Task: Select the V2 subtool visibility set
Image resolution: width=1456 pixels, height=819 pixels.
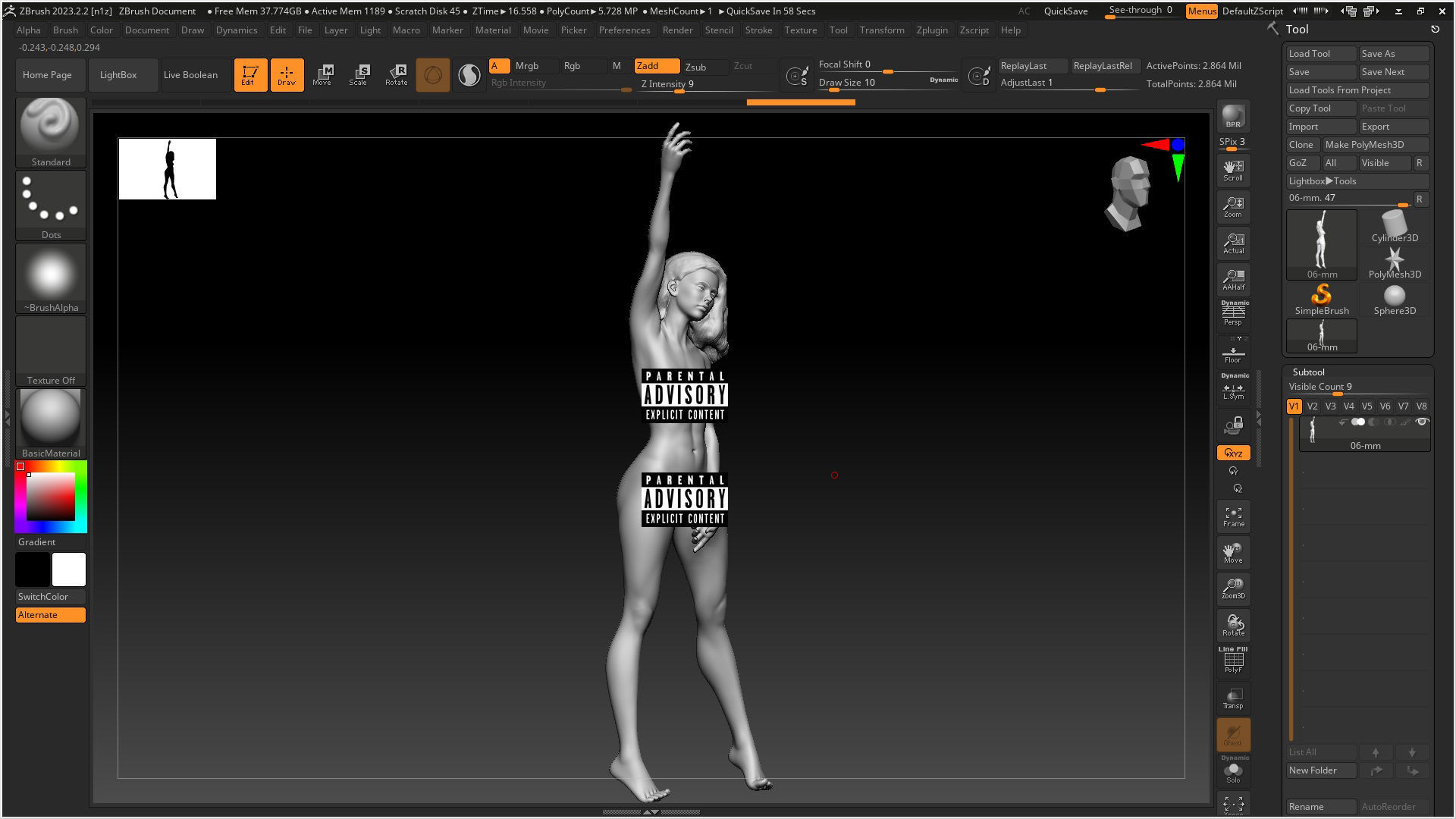Action: point(1312,406)
